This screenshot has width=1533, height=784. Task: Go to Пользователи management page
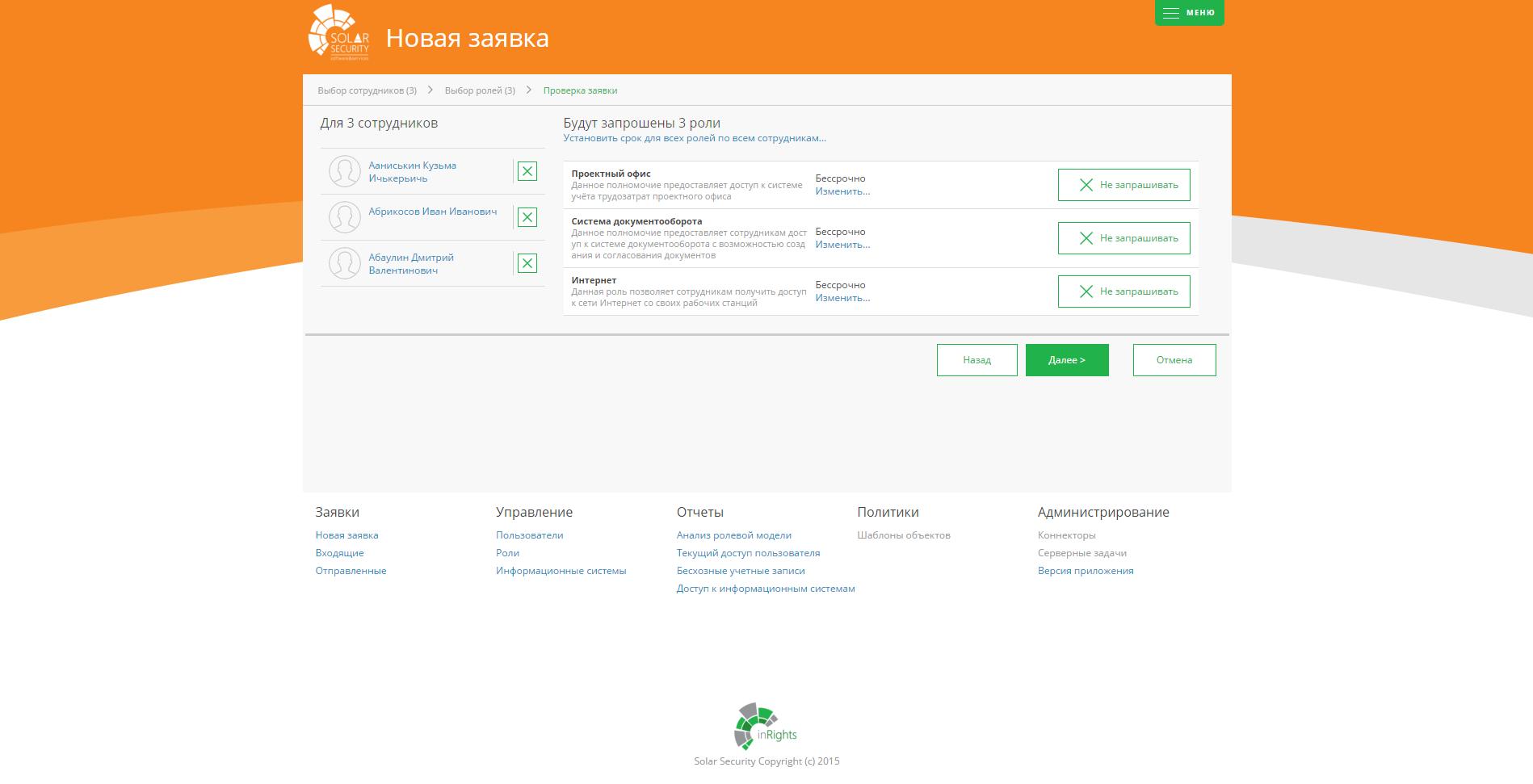(530, 535)
